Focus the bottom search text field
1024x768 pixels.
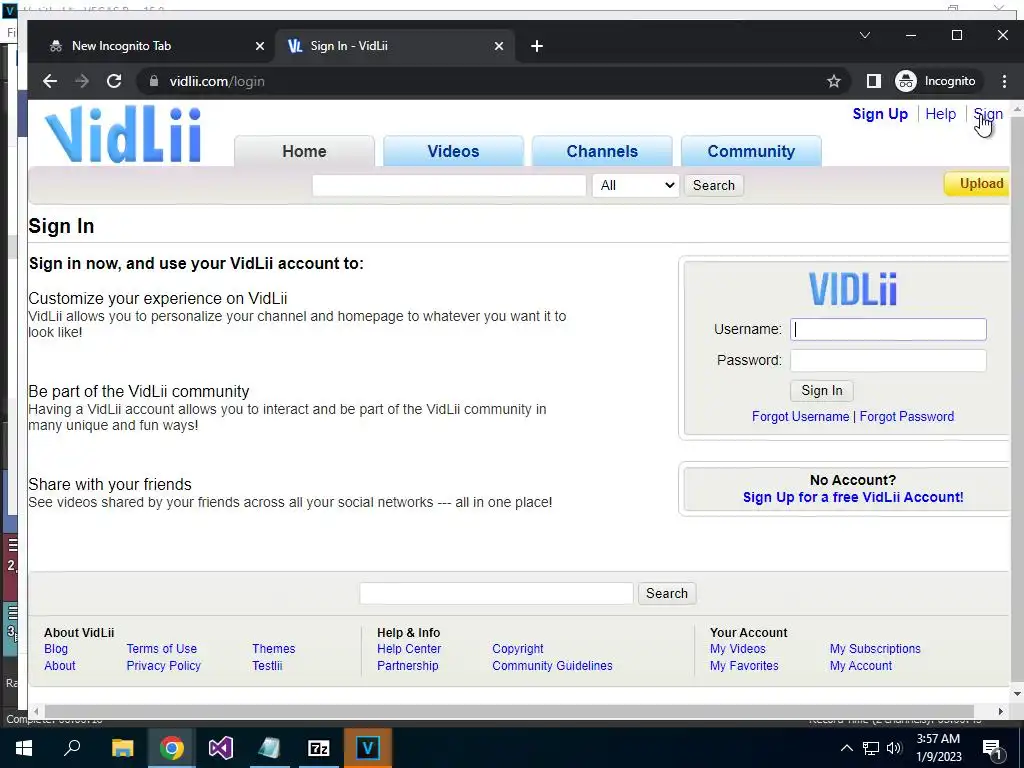496,593
